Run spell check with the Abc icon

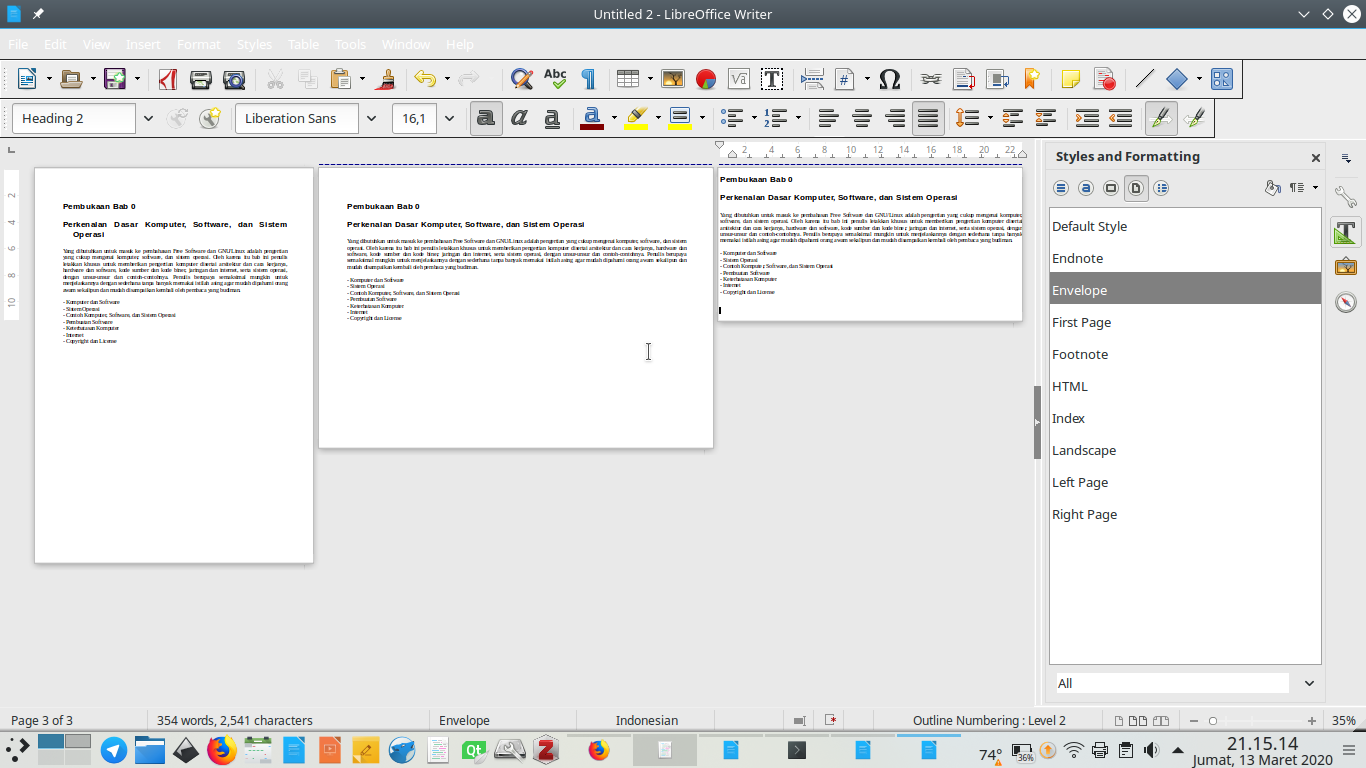click(x=555, y=78)
